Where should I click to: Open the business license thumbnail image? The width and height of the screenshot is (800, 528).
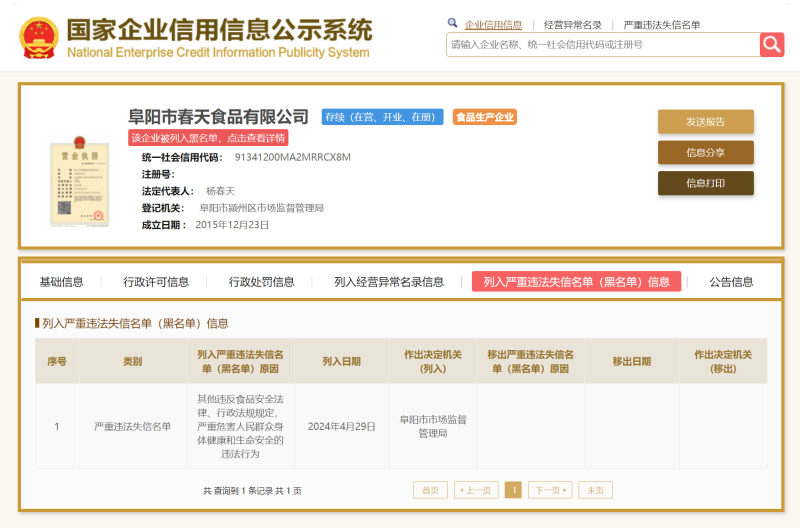tap(80, 184)
